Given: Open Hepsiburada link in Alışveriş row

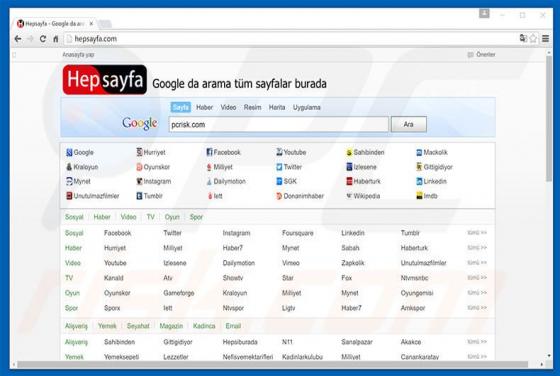Looking at the screenshot, I should tap(240, 342).
